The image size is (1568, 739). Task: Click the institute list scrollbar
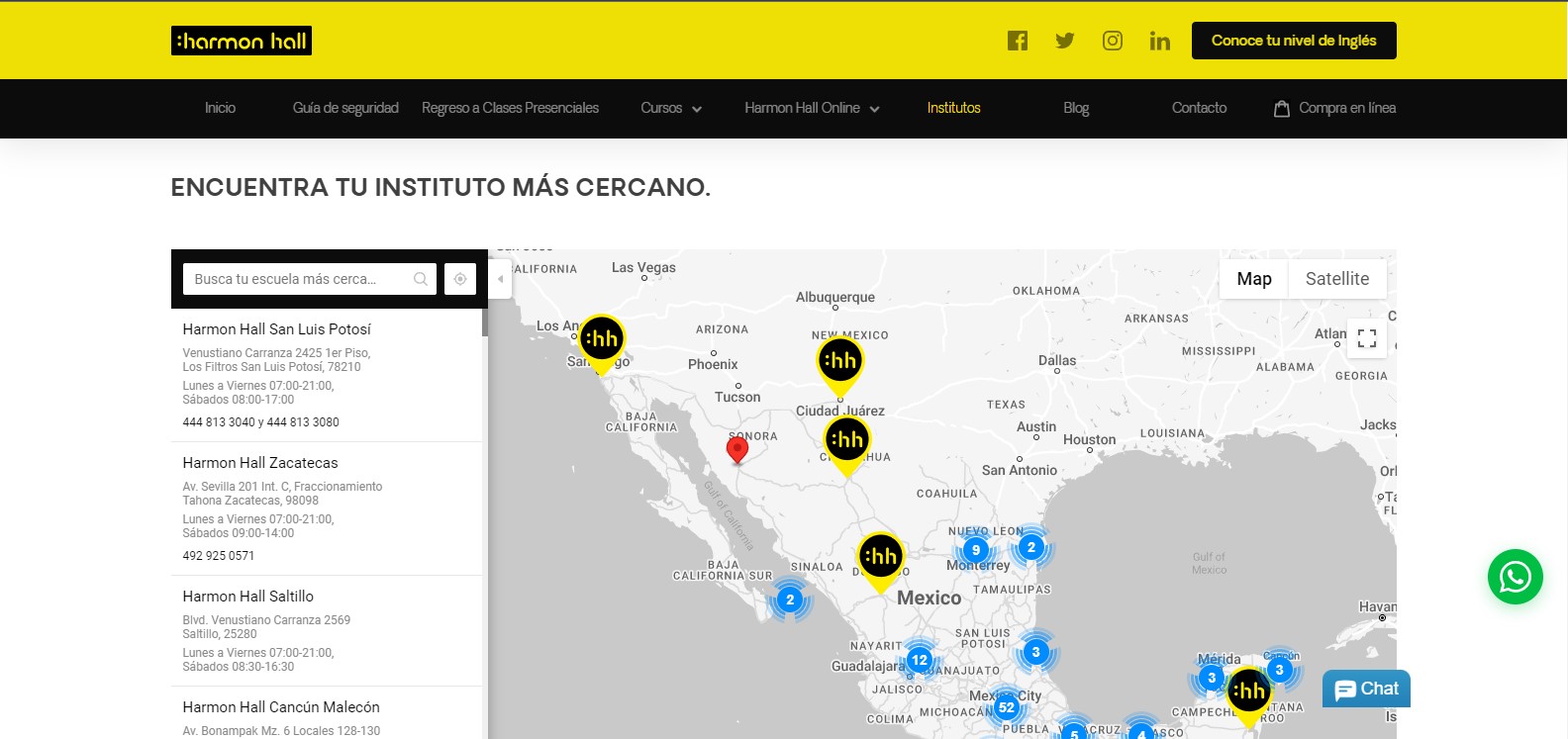click(x=485, y=323)
